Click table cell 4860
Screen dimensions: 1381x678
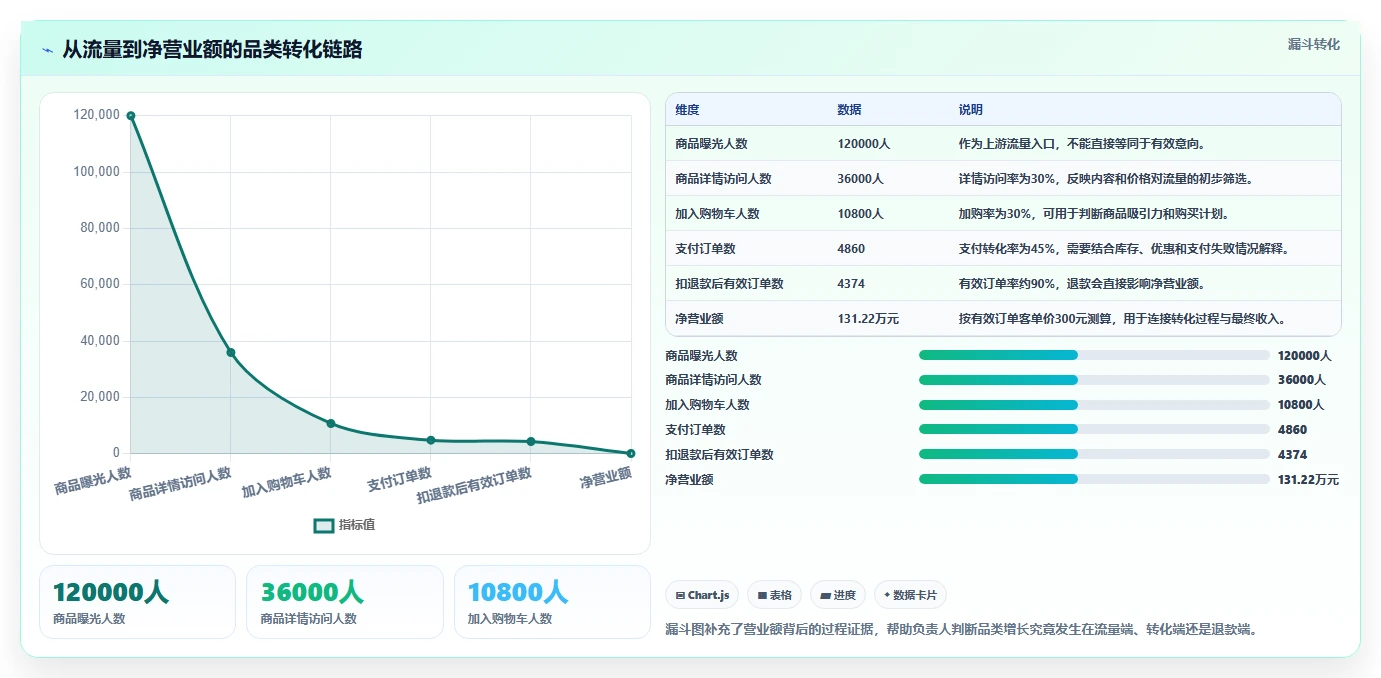(851, 249)
